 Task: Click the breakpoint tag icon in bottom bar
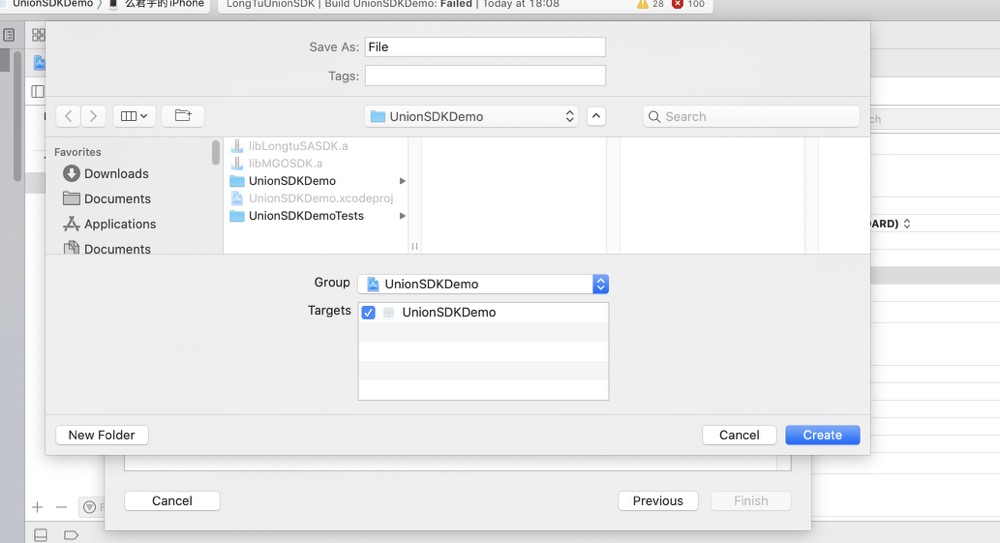tap(71, 535)
